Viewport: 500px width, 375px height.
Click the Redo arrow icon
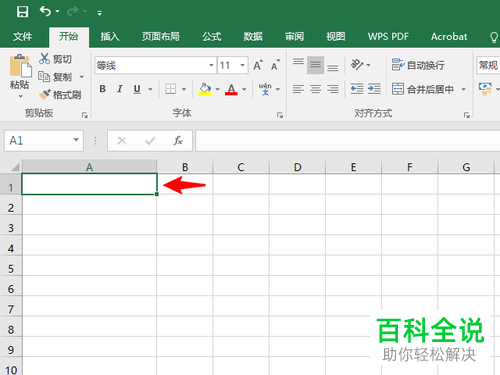[x=73, y=12]
